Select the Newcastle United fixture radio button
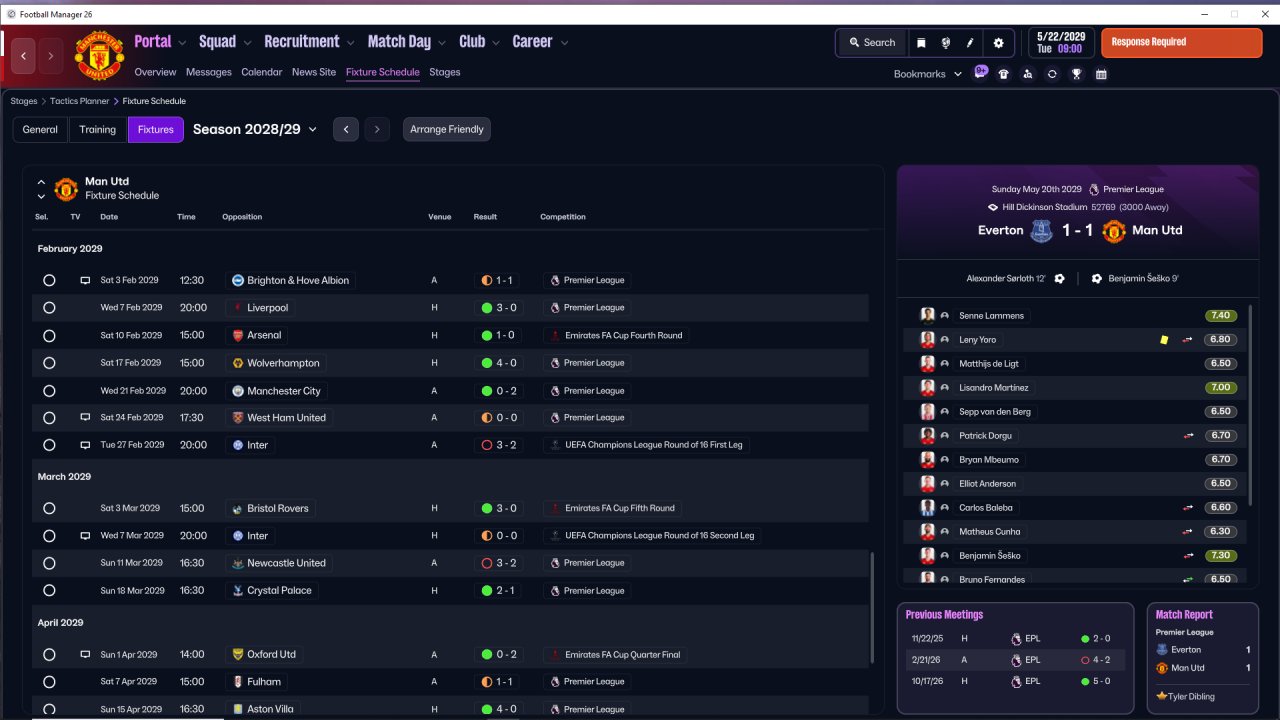 click(x=49, y=563)
